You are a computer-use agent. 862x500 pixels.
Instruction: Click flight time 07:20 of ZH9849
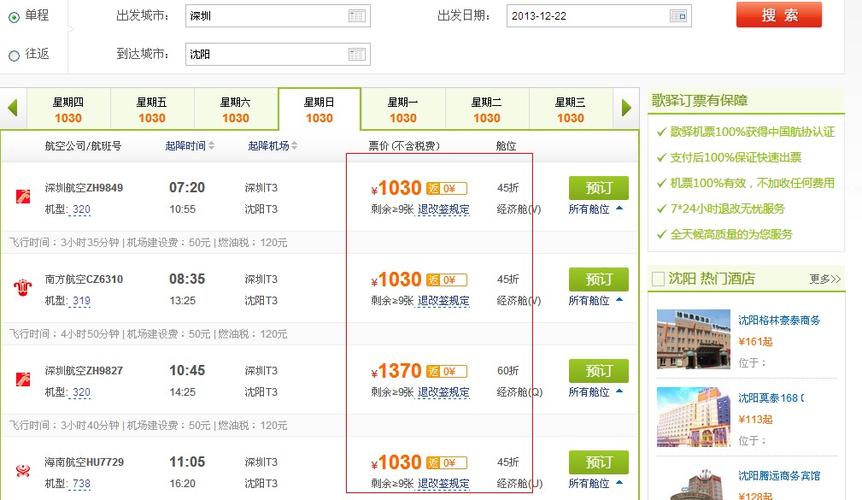click(x=187, y=188)
